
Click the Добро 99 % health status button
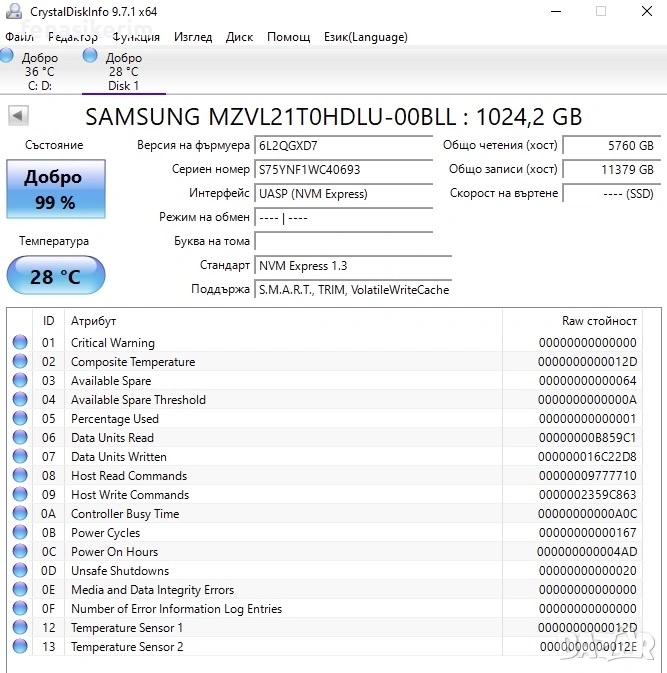[x=55, y=190]
